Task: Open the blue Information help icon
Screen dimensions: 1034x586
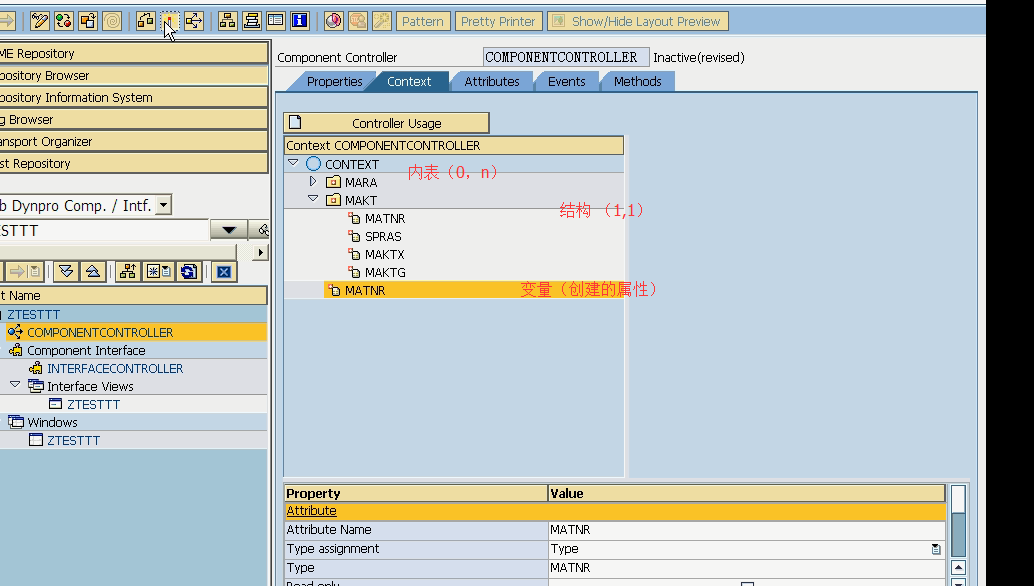Action: tap(300, 21)
